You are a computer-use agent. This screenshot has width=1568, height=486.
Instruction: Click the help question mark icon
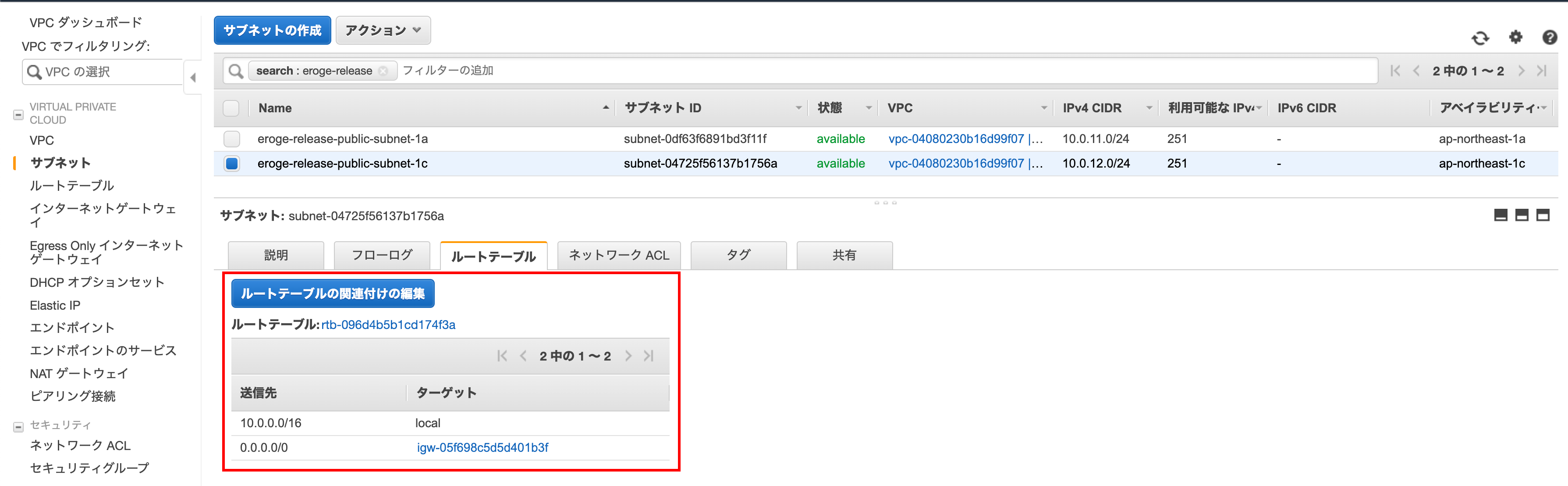coord(1549,37)
